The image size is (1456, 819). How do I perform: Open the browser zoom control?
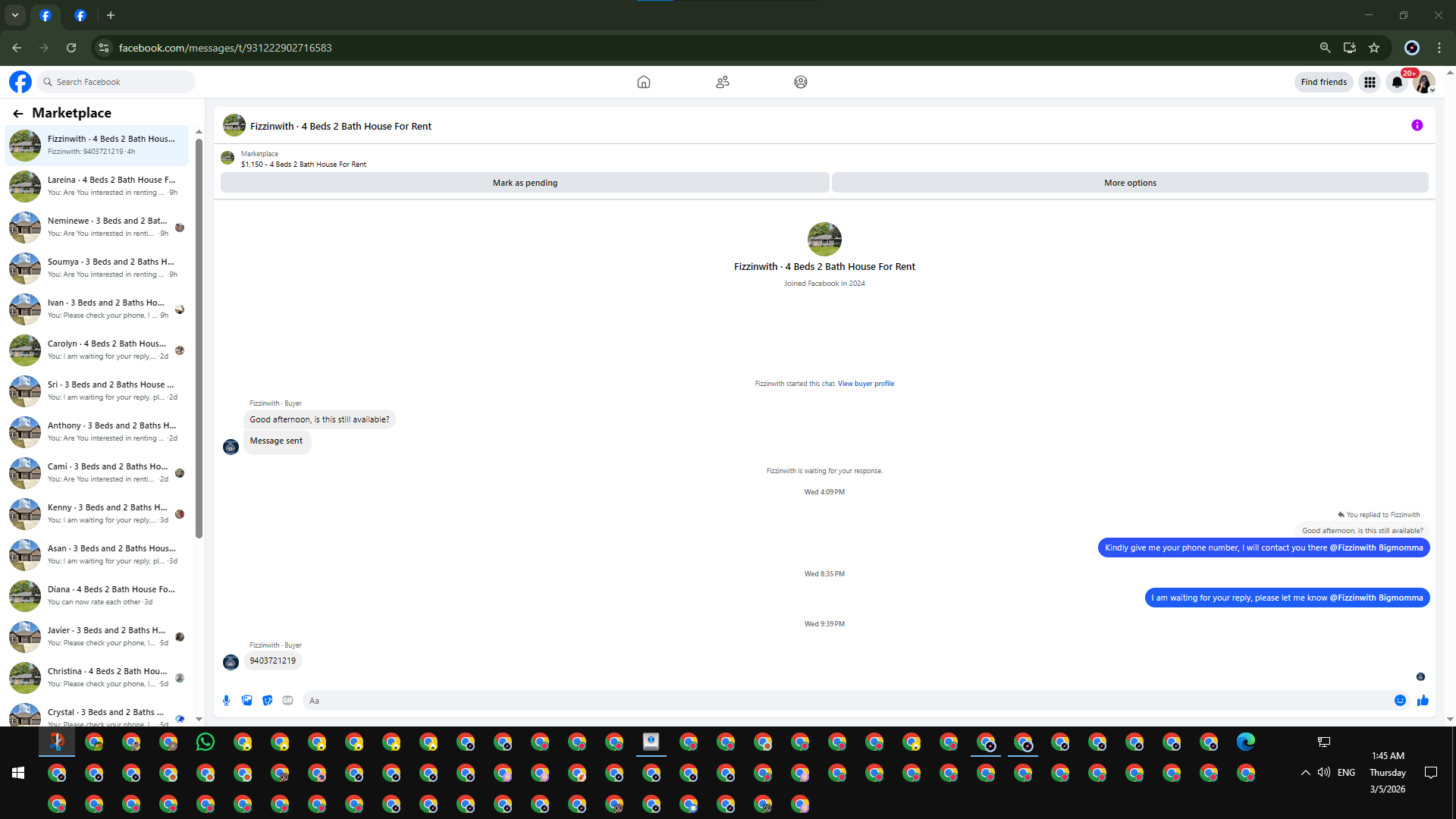(x=1325, y=48)
